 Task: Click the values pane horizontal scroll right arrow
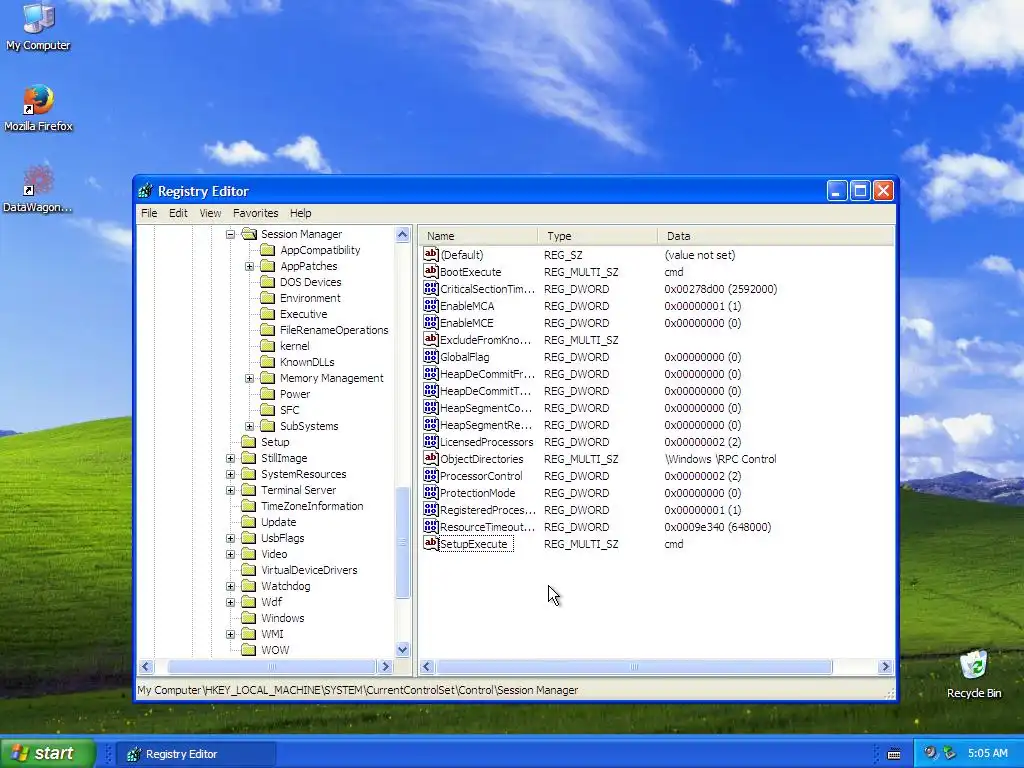(x=886, y=667)
